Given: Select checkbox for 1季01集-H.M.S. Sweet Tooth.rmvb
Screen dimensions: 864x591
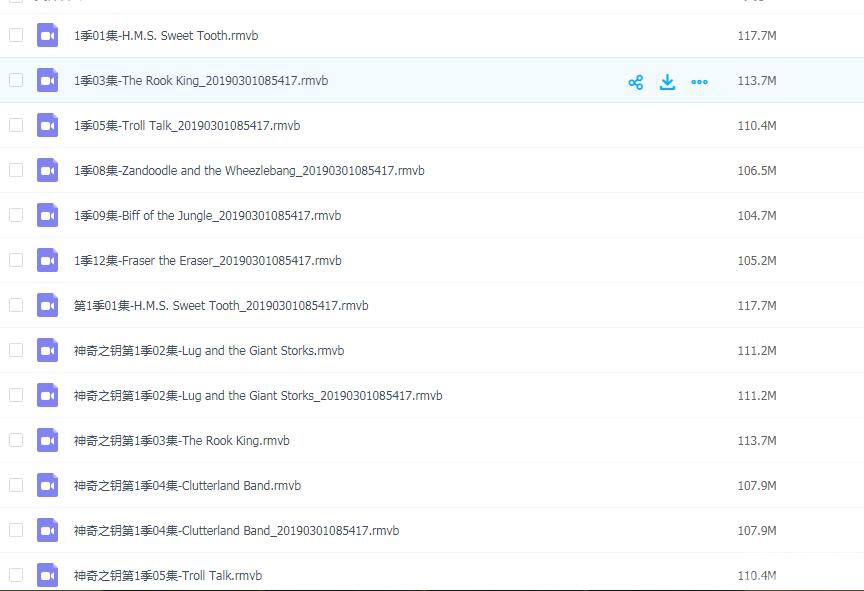Looking at the screenshot, I should tap(16, 36).
